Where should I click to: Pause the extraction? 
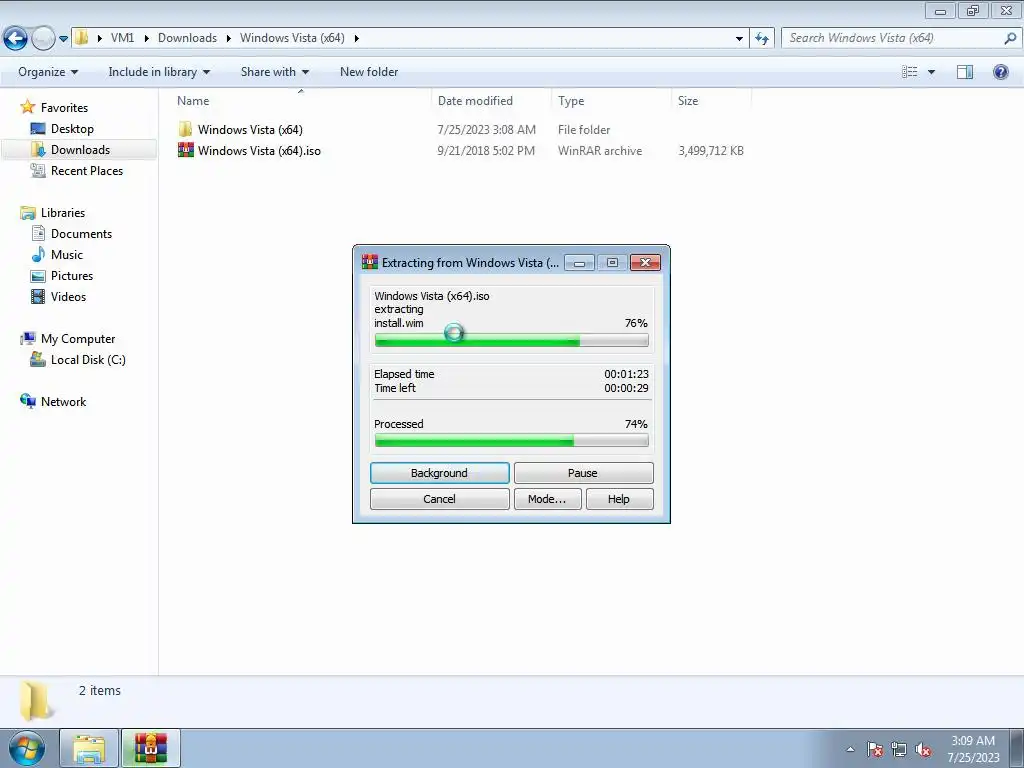583,473
